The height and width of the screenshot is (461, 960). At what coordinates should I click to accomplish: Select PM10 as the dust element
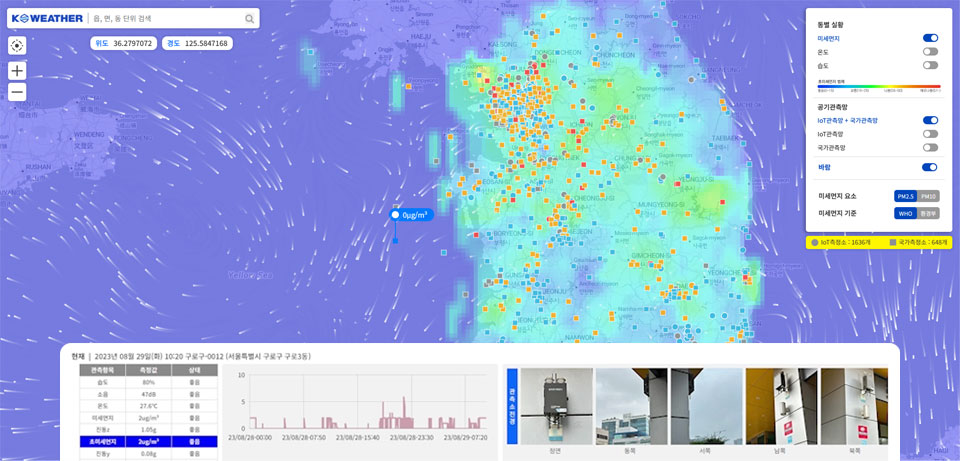928,196
